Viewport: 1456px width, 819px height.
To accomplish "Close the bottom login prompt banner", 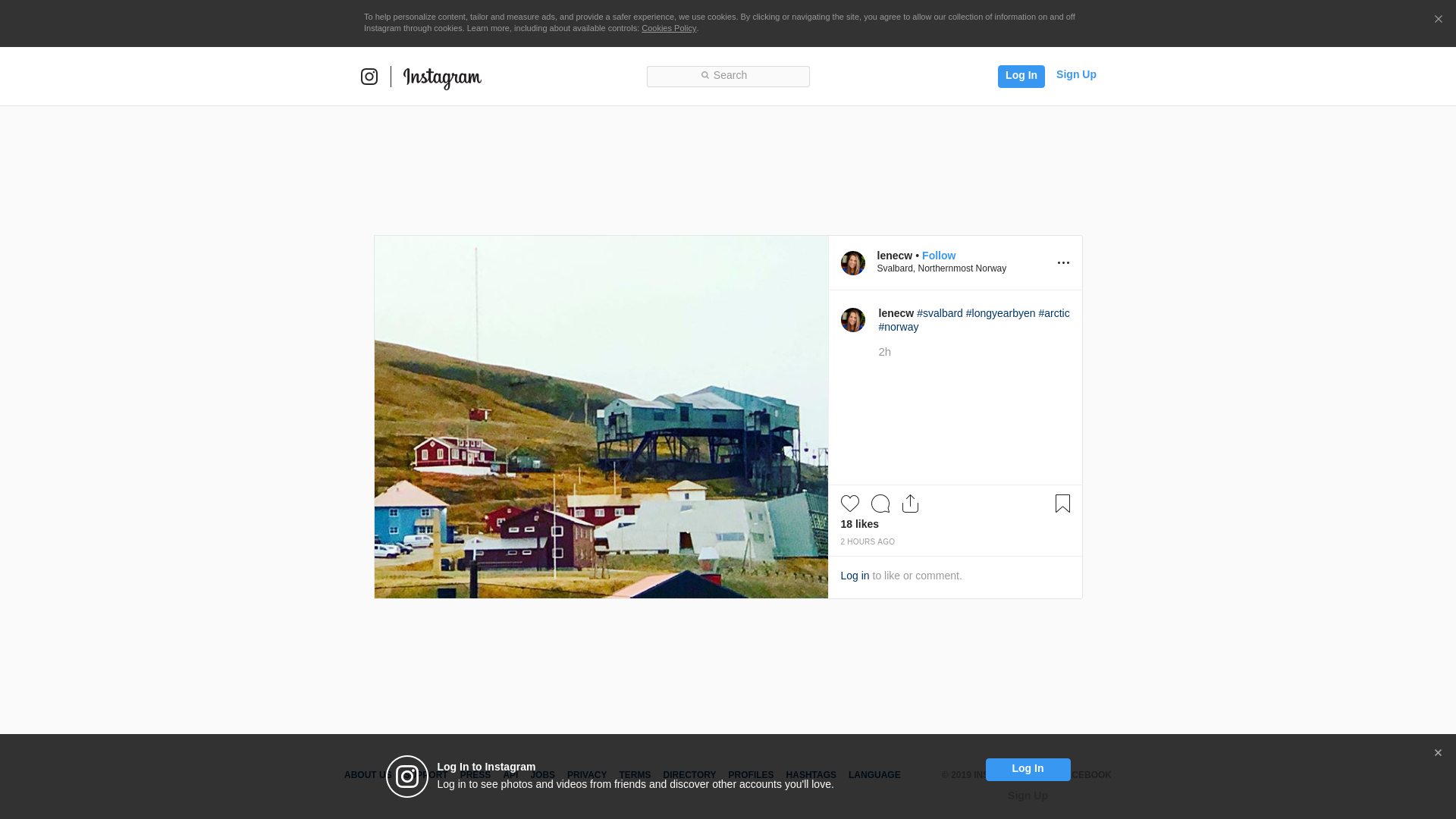I will 1438,753.
